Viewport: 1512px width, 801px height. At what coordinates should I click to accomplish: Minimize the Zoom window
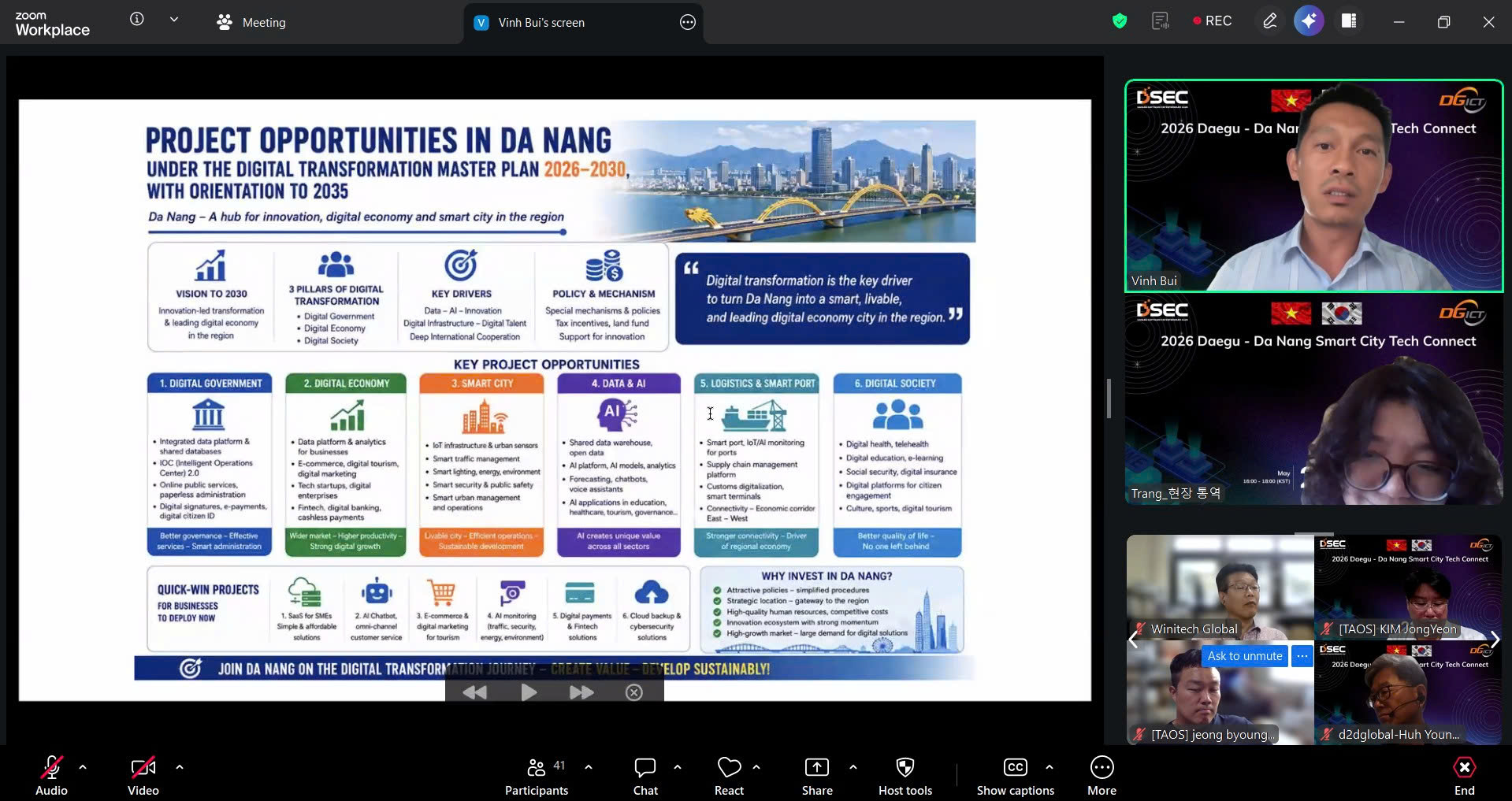pos(1399,22)
